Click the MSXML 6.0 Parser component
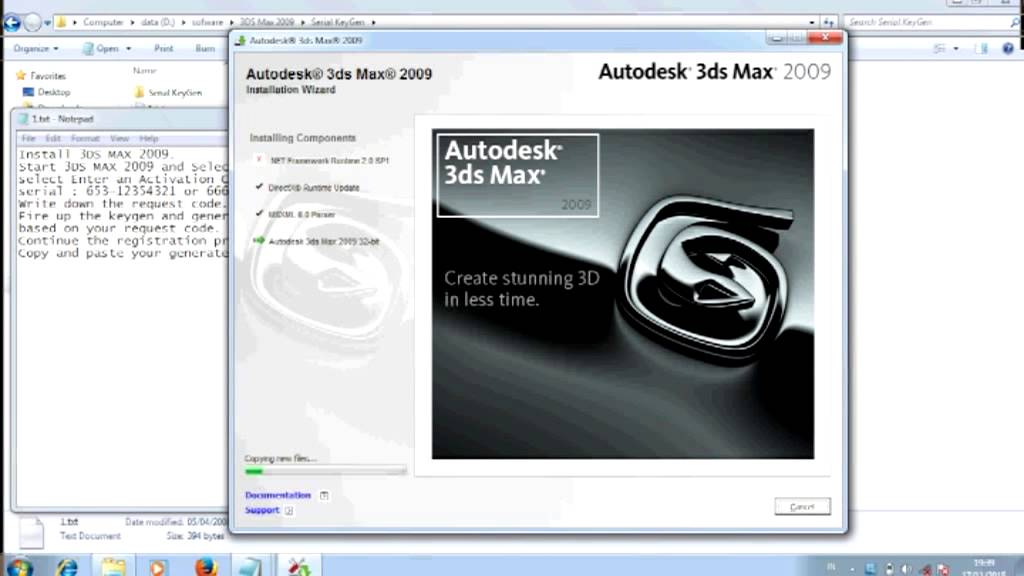This screenshot has width=1024, height=576. click(x=301, y=214)
